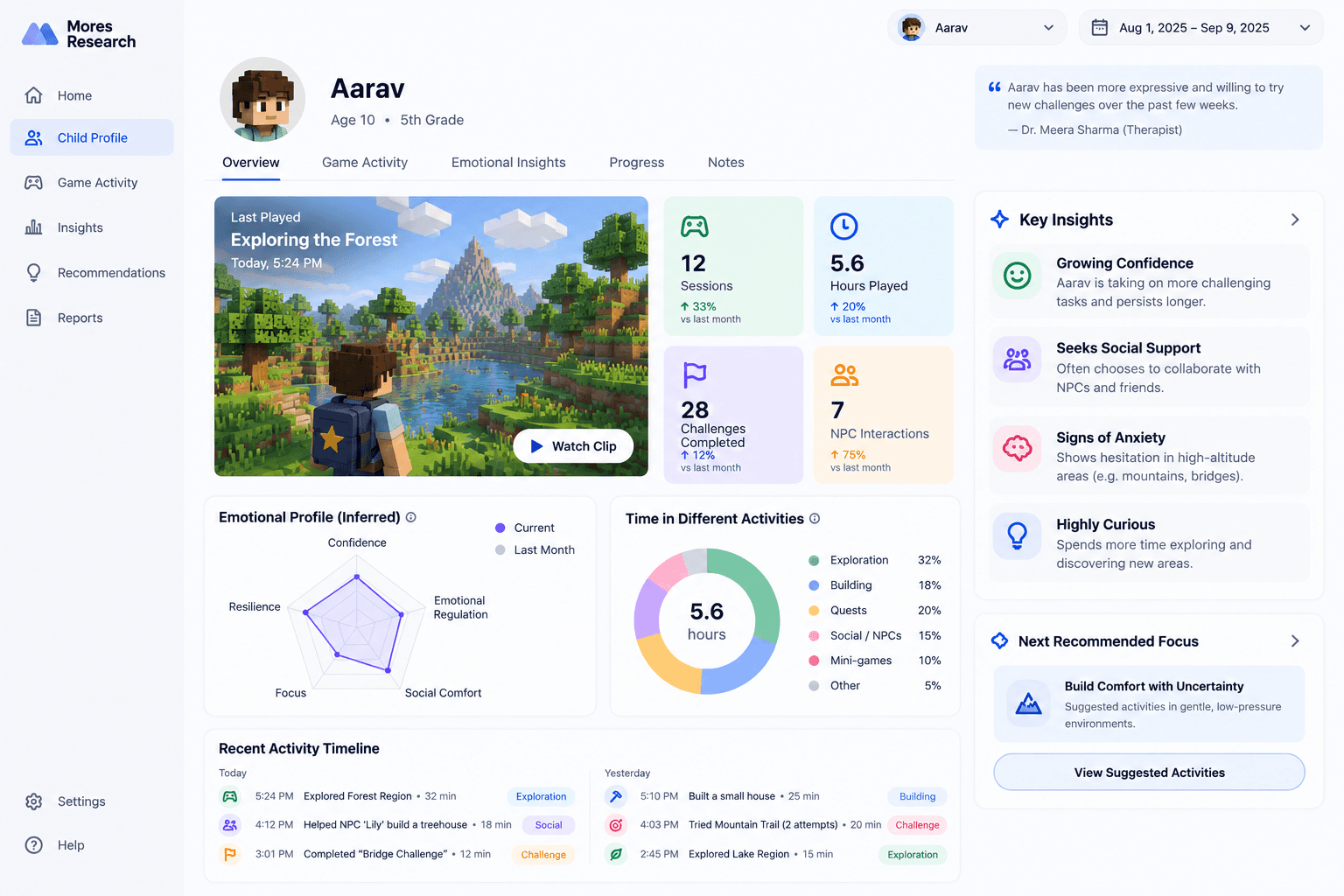Click the Help question mark icon
Image resolution: width=1344 pixels, height=896 pixels.
click(x=33, y=845)
